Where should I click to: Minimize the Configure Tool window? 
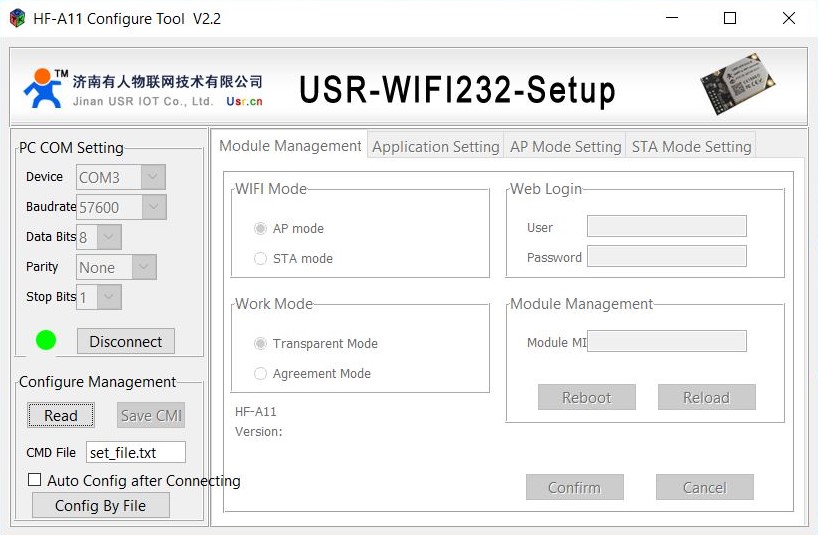pos(672,18)
